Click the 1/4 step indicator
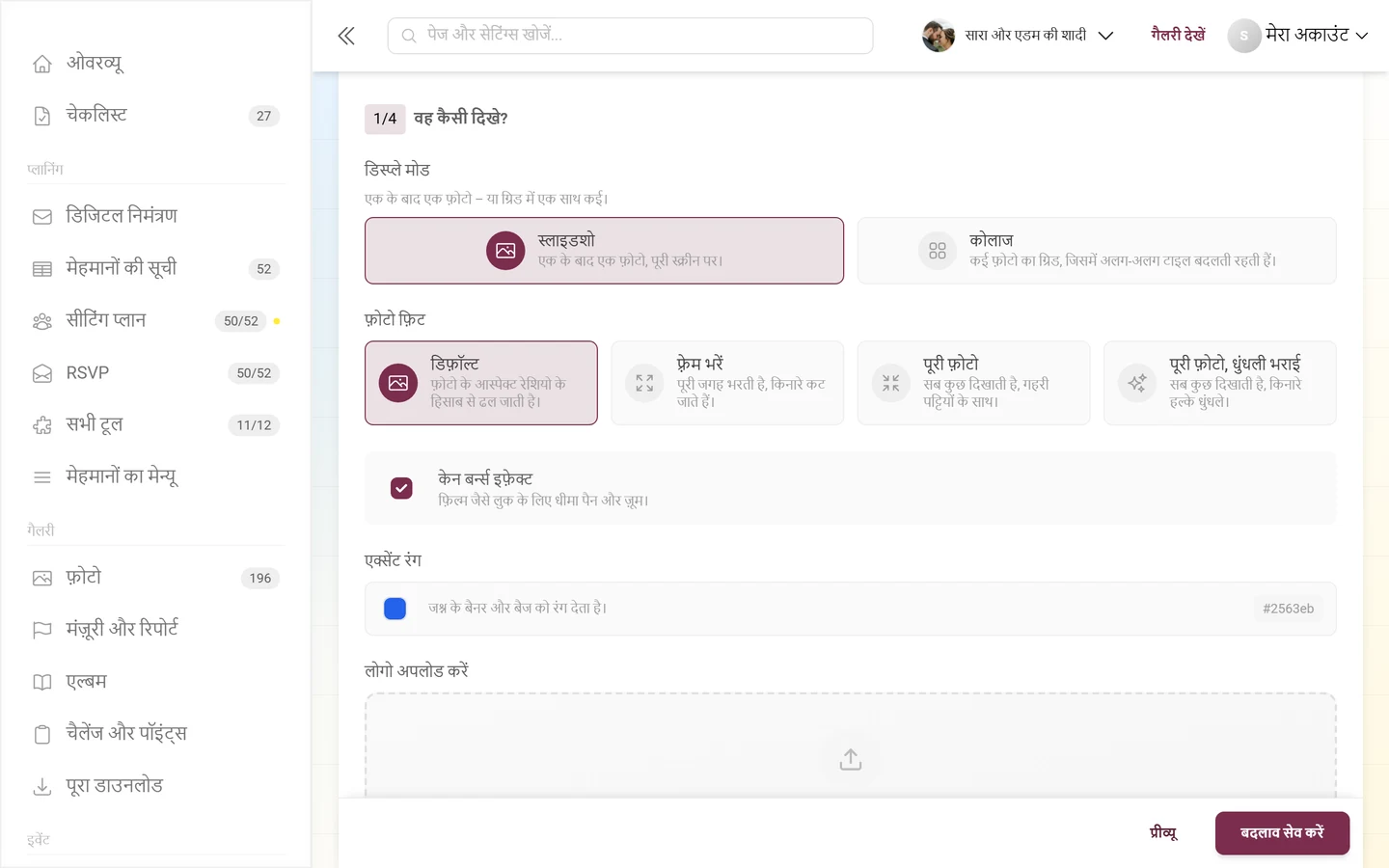This screenshot has width=1389, height=868. (x=385, y=119)
